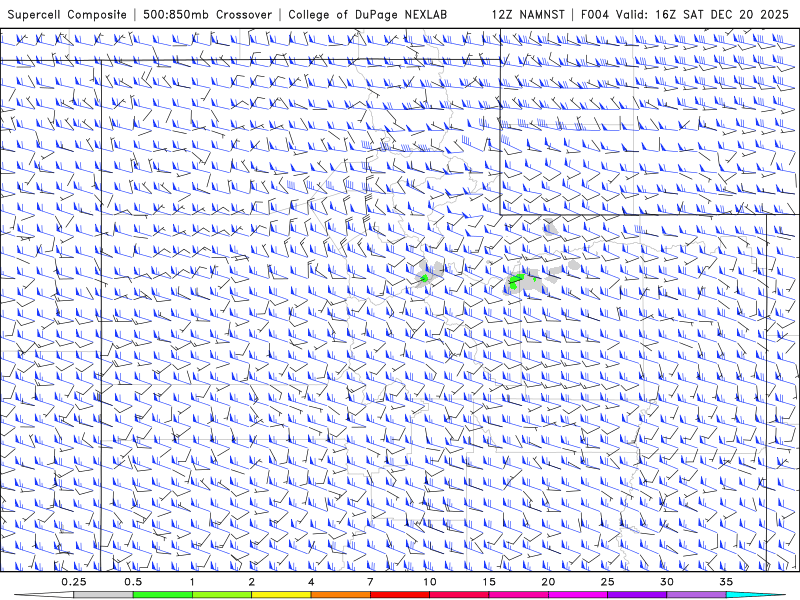This screenshot has height=600, width=800.
Task: Click the '10' color bar tick label
Action: (430, 582)
